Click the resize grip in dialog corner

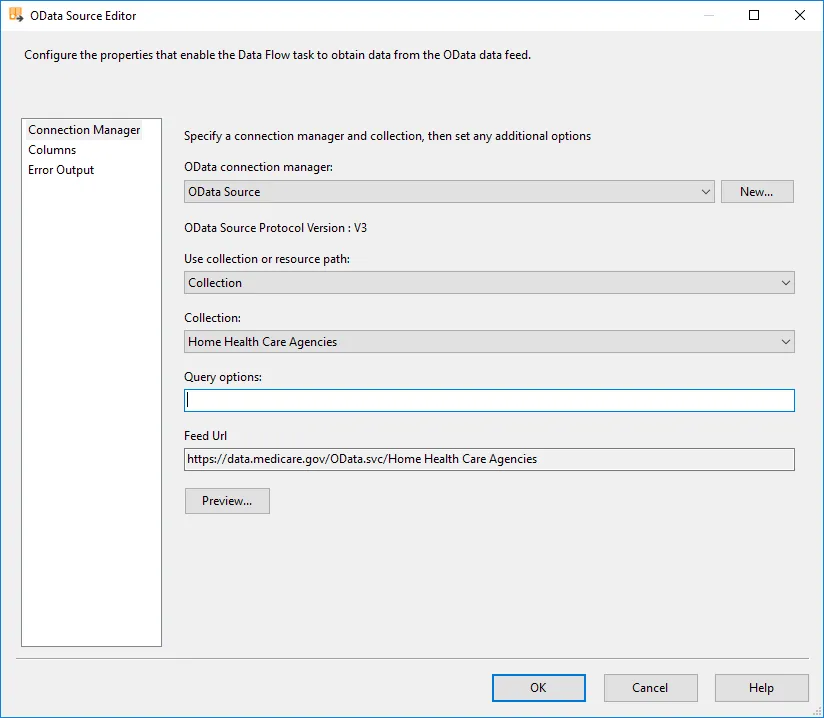pyautogui.click(x=816, y=711)
